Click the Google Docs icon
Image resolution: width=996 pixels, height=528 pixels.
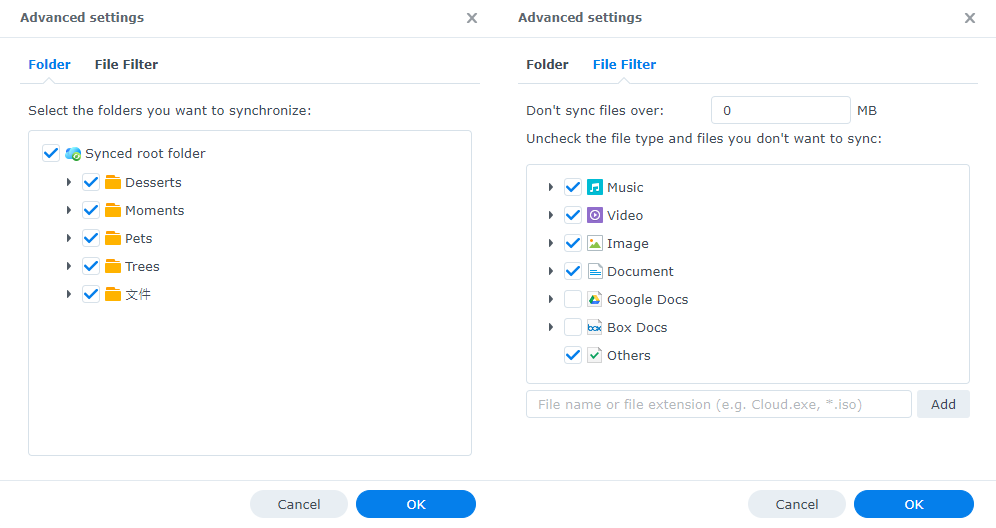[595, 299]
